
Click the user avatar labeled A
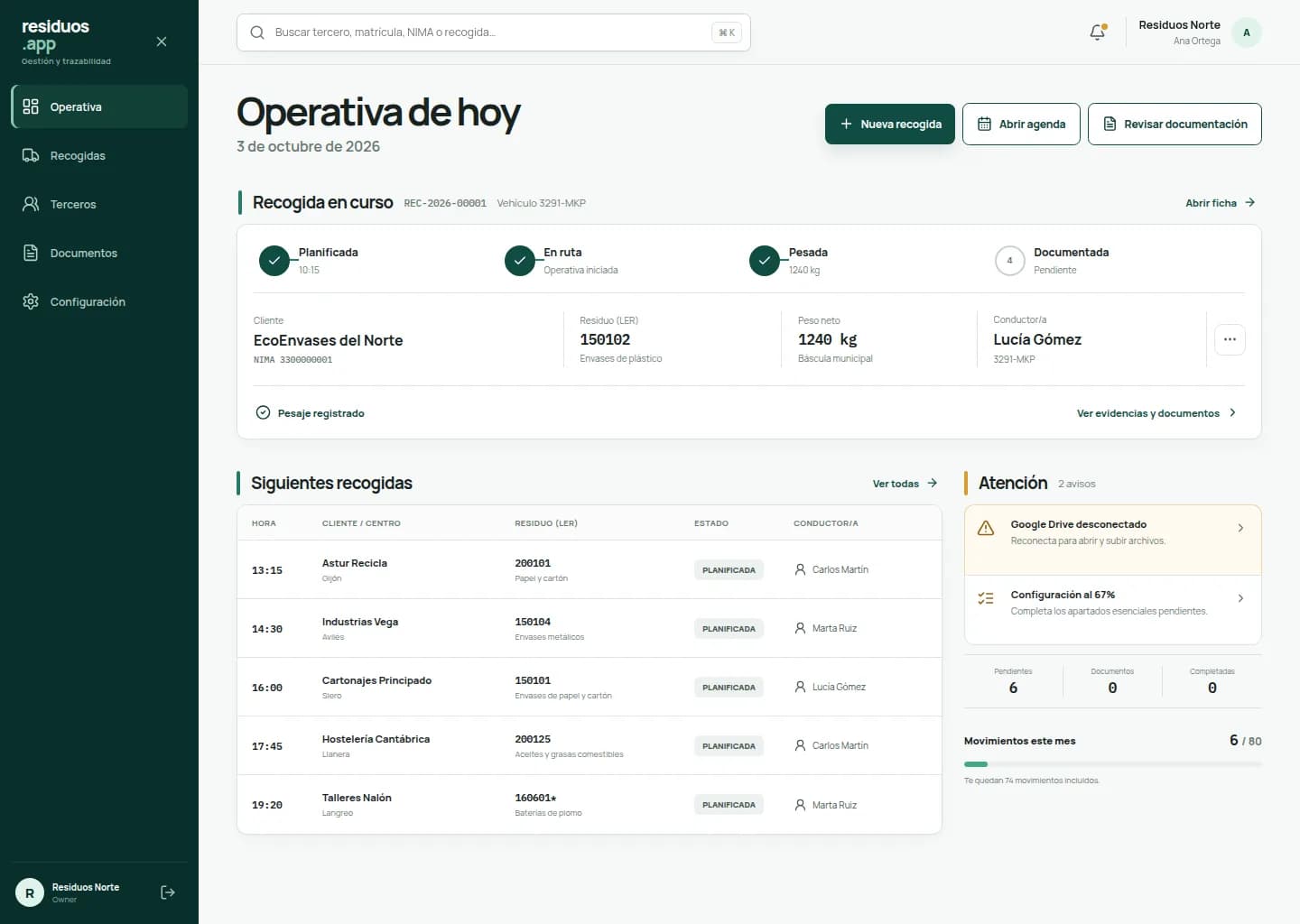[1247, 32]
